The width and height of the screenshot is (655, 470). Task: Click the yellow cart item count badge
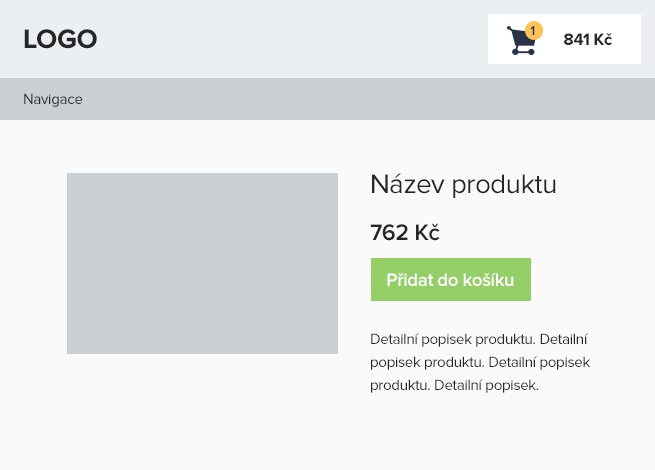(533, 30)
